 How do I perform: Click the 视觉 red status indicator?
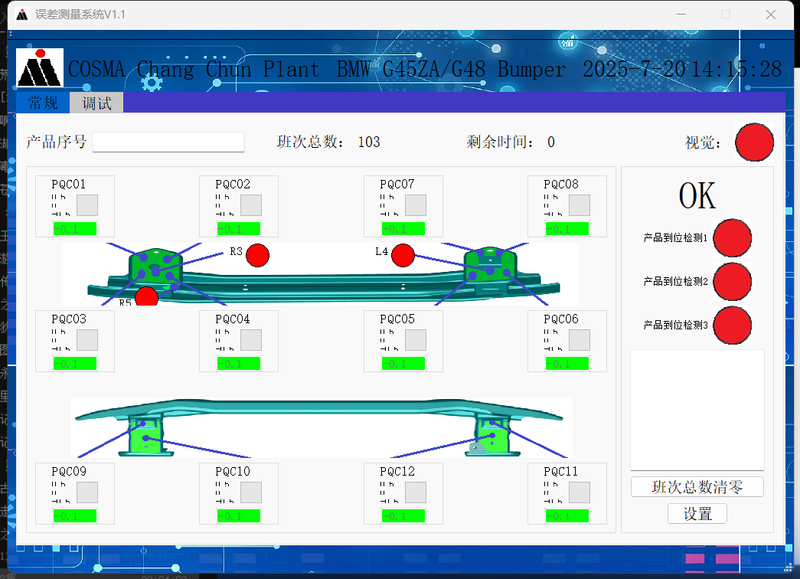(754, 142)
